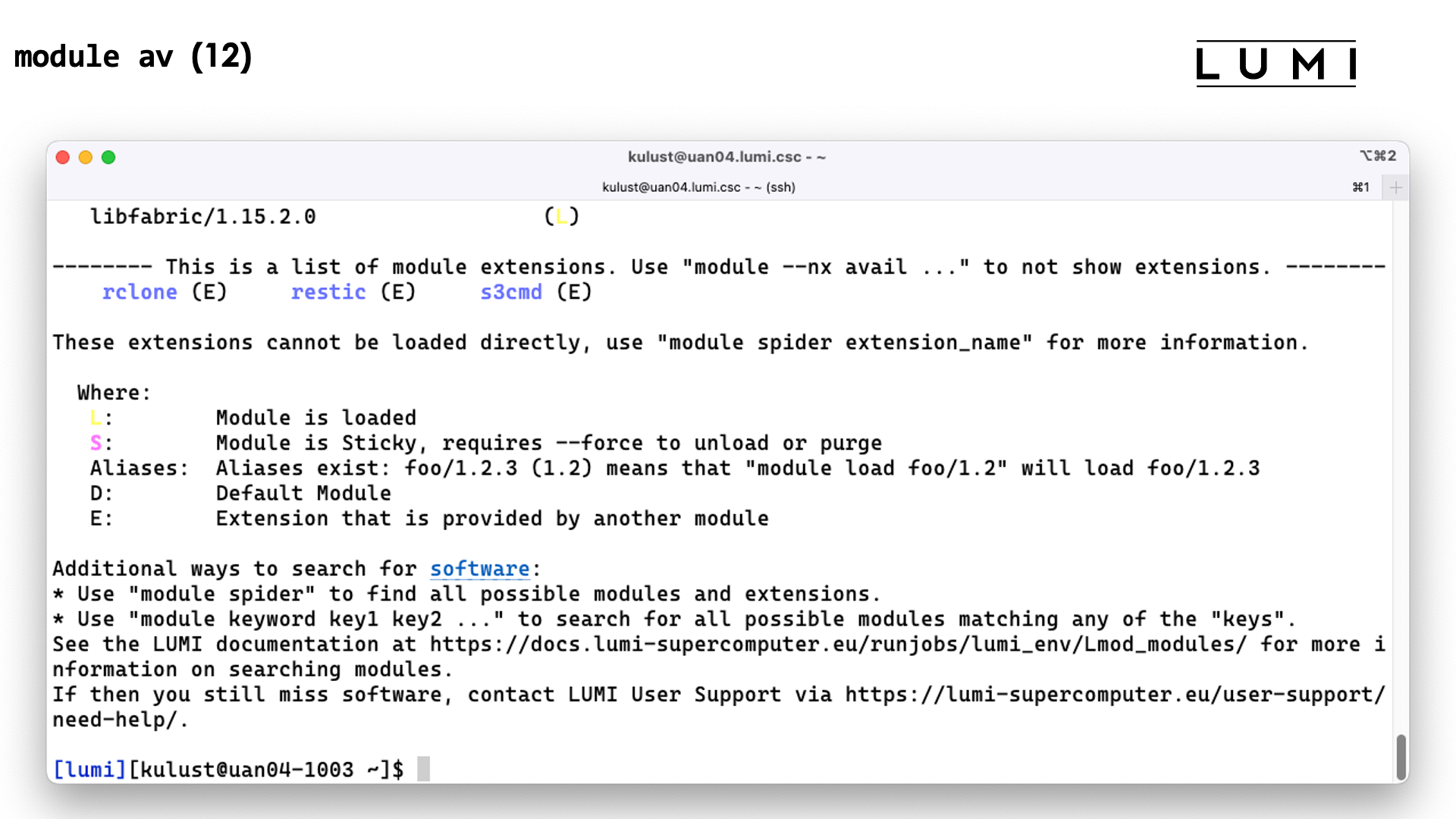This screenshot has height=819, width=1456.
Task: Click the "These extensions cannot be loaded" line
Action: (680, 343)
